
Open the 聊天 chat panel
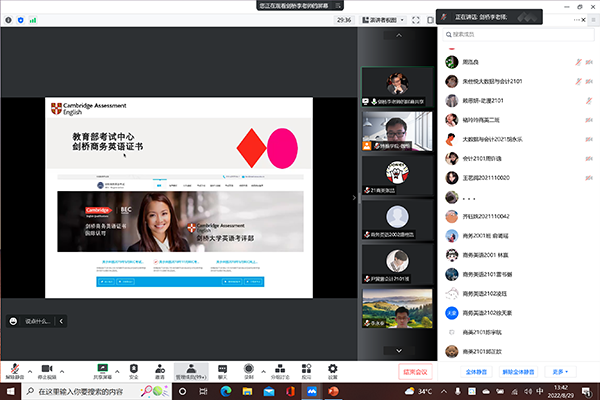pos(222,367)
